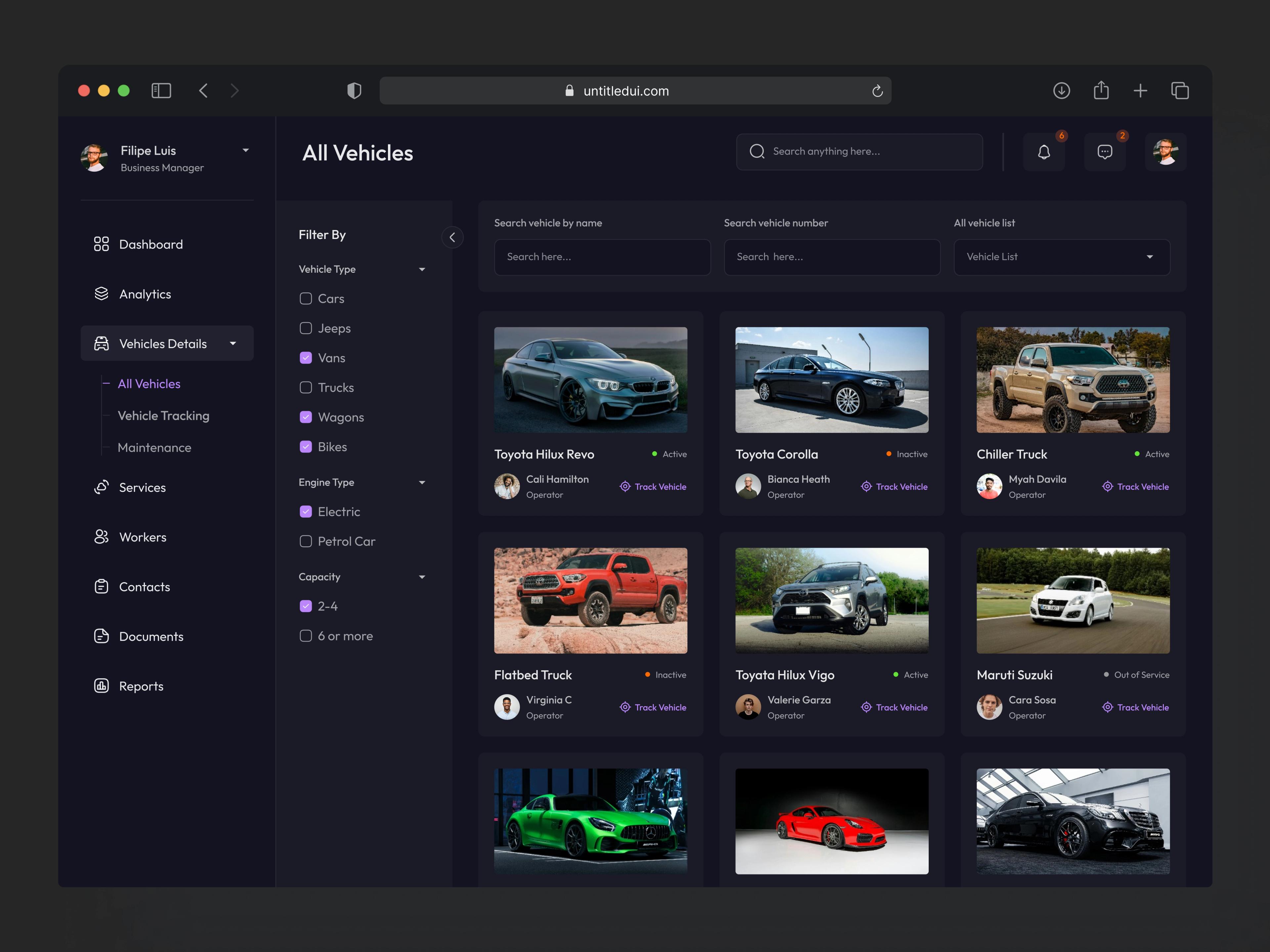Enable the 6 or more capacity checkbox
This screenshot has width=1270, height=952.
(306, 636)
